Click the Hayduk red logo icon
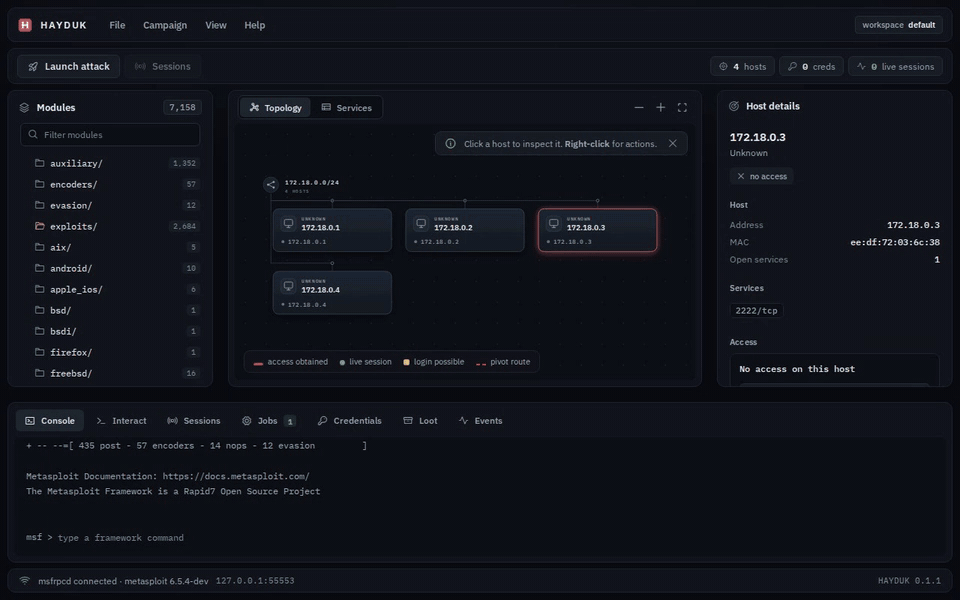The image size is (960, 600). 25,25
